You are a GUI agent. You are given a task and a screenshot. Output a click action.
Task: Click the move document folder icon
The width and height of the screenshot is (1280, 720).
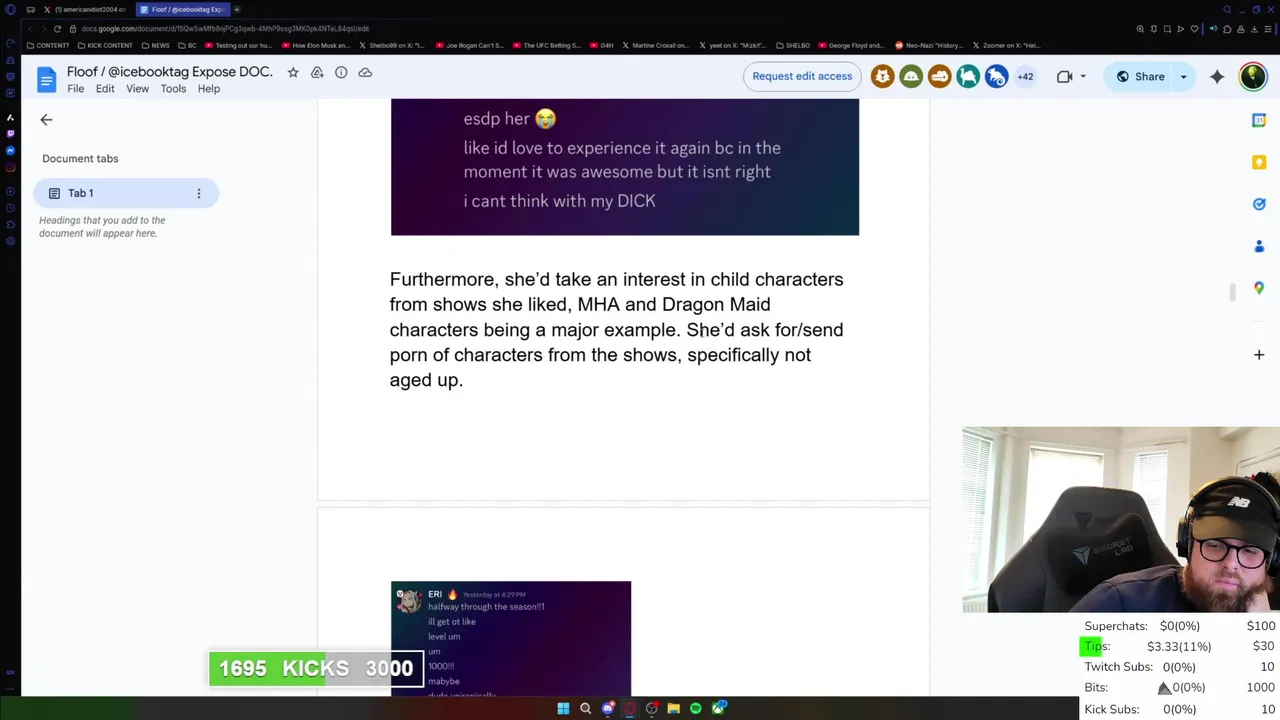(x=317, y=72)
